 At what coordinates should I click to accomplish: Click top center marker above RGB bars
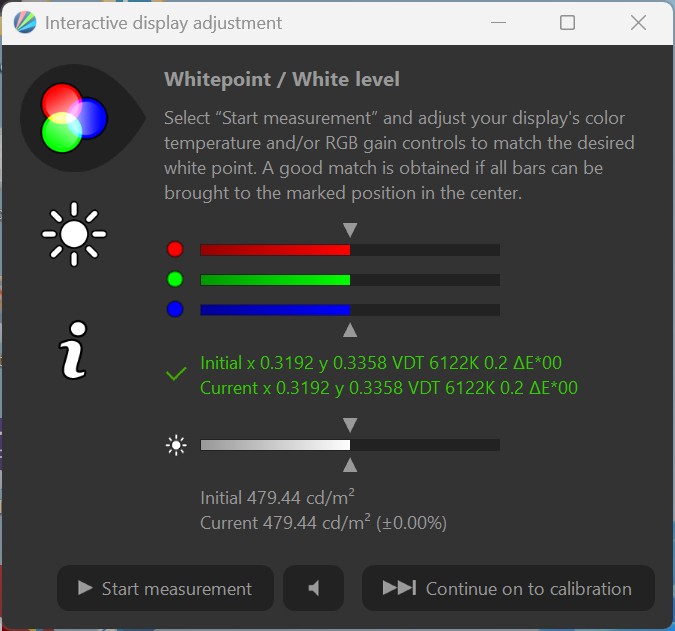tap(350, 230)
